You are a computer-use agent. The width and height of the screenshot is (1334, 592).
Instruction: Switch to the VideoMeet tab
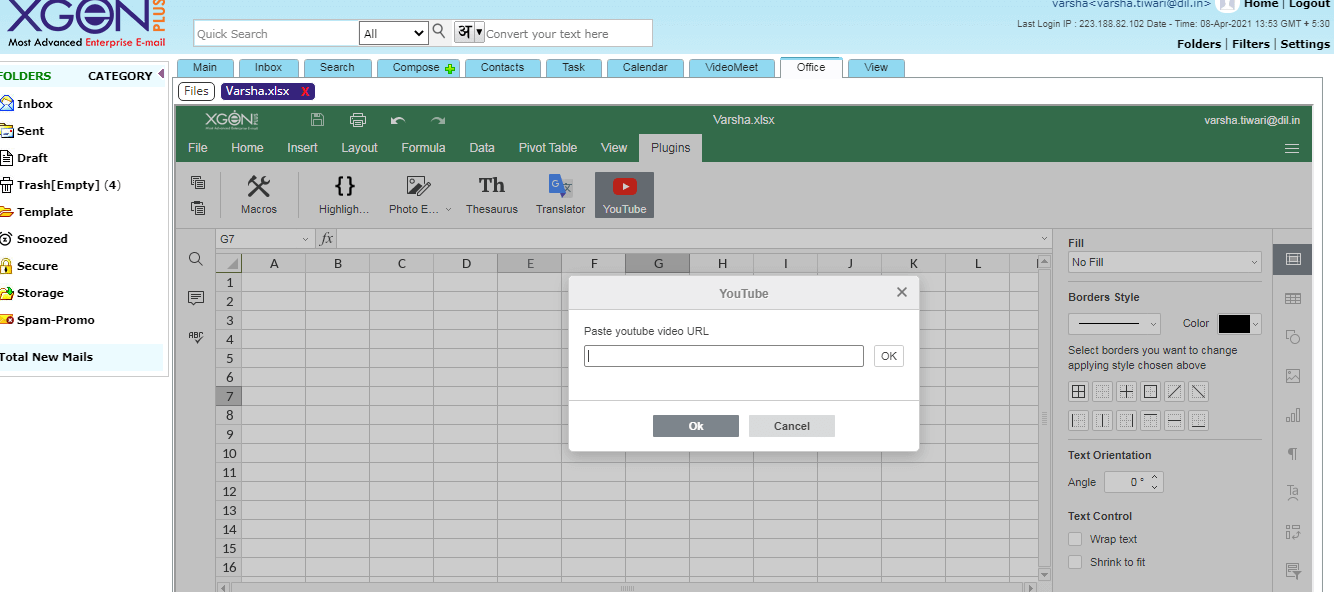tap(732, 68)
